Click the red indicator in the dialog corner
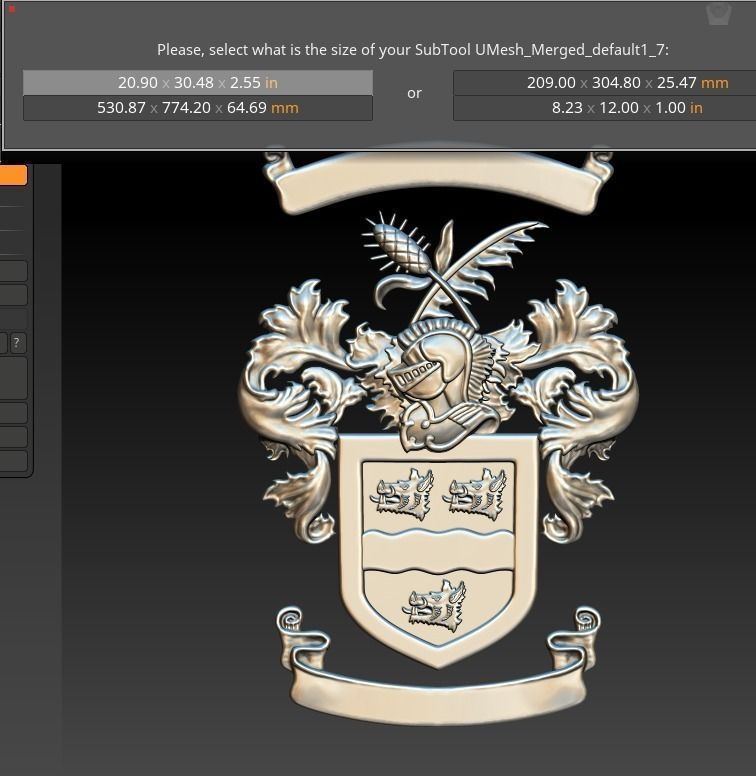756x776 pixels. pyautogui.click(x=12, y=9)
